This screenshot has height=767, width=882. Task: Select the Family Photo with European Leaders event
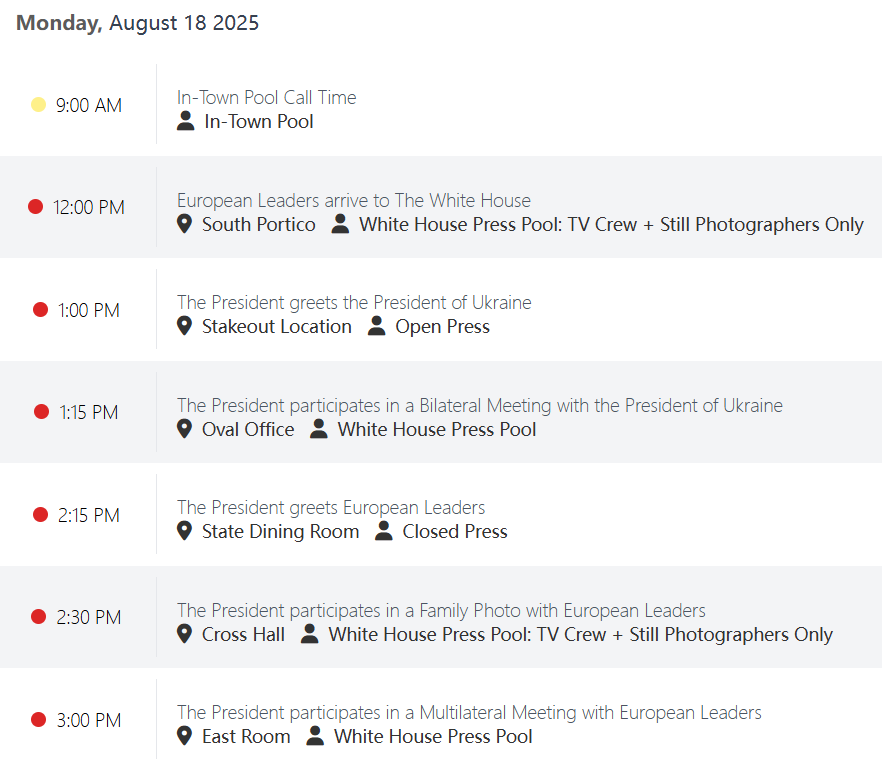[x=441, y=610]
